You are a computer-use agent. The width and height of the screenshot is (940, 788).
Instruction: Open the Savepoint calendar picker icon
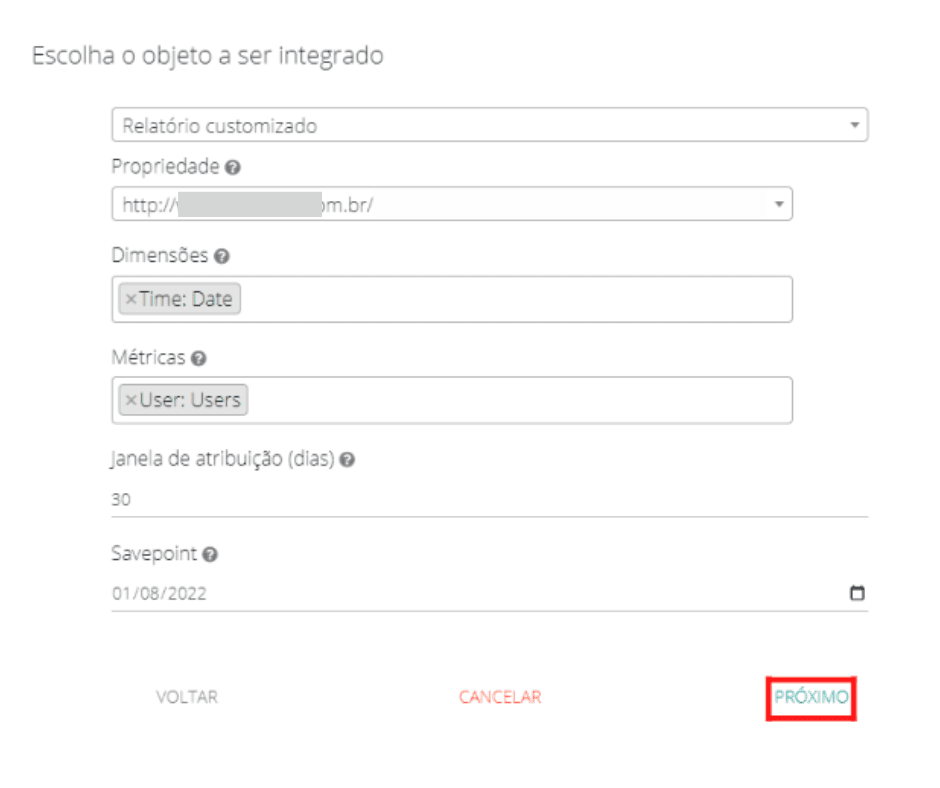[856, 593]
